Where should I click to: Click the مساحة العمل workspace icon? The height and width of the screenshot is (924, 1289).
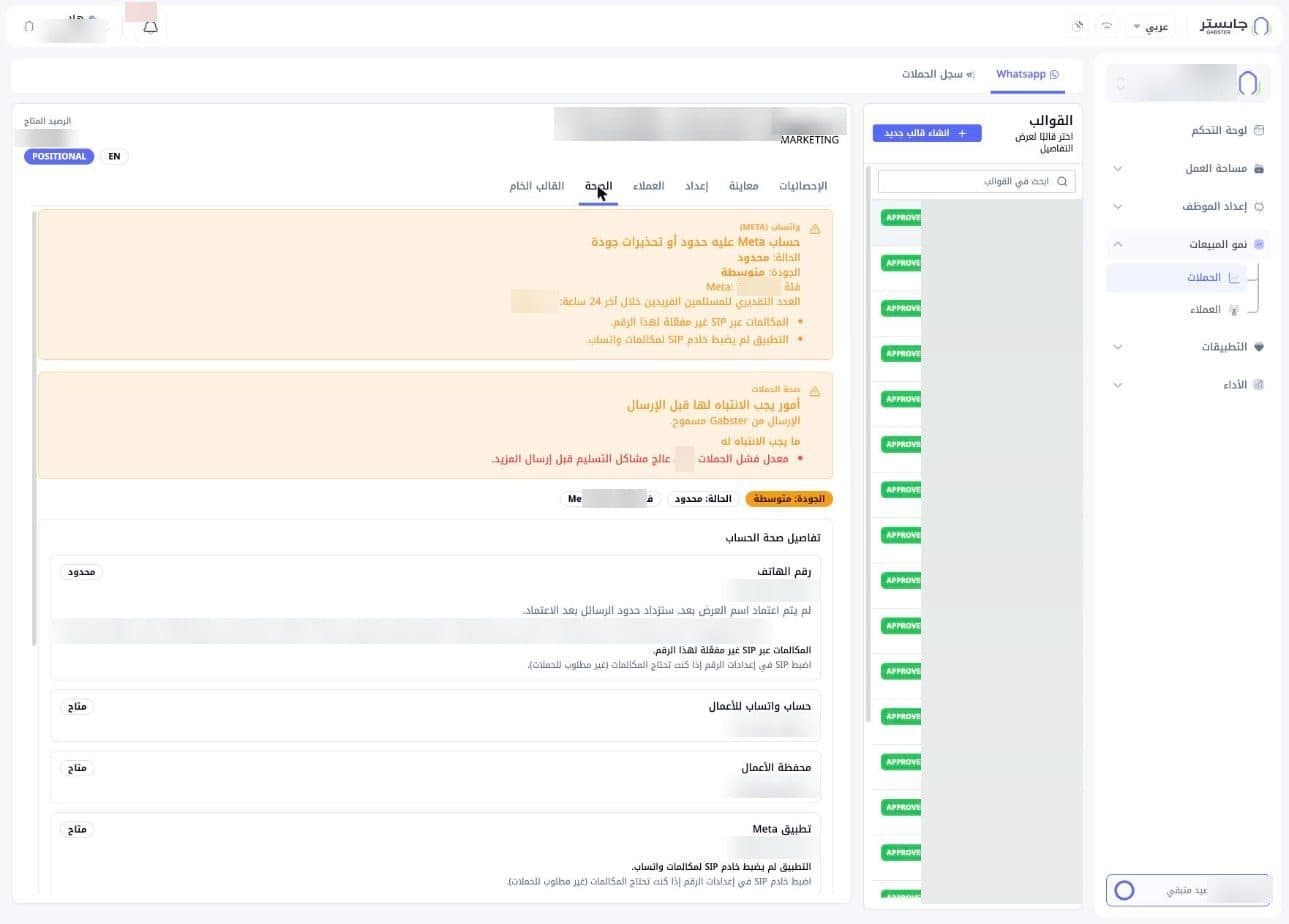coord(1259,169)
